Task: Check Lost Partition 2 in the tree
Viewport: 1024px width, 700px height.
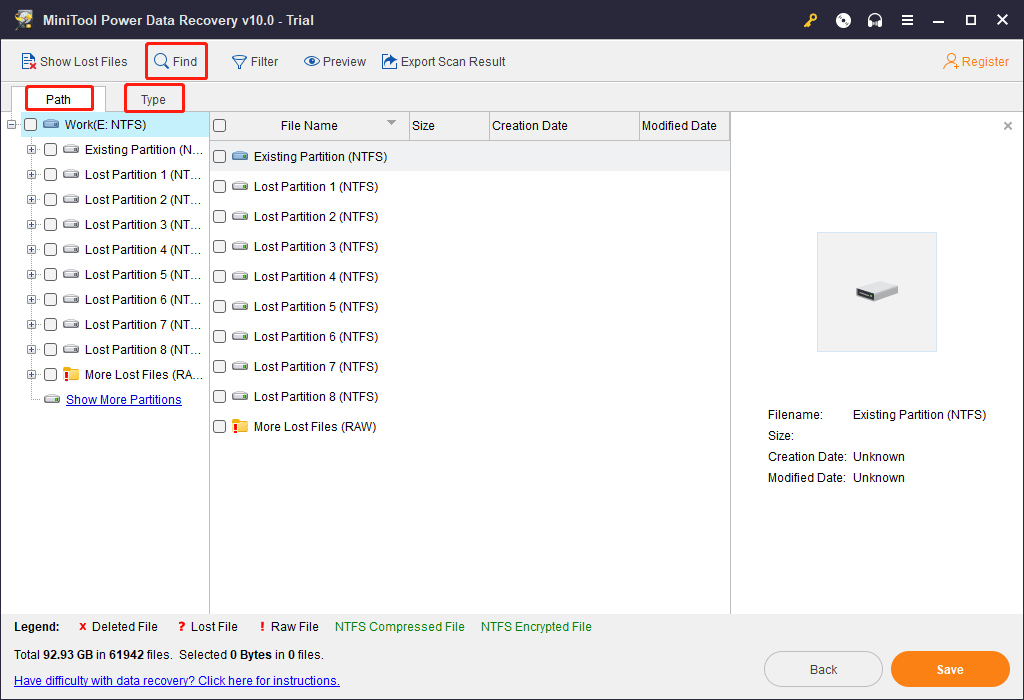Action: point(50,199)
